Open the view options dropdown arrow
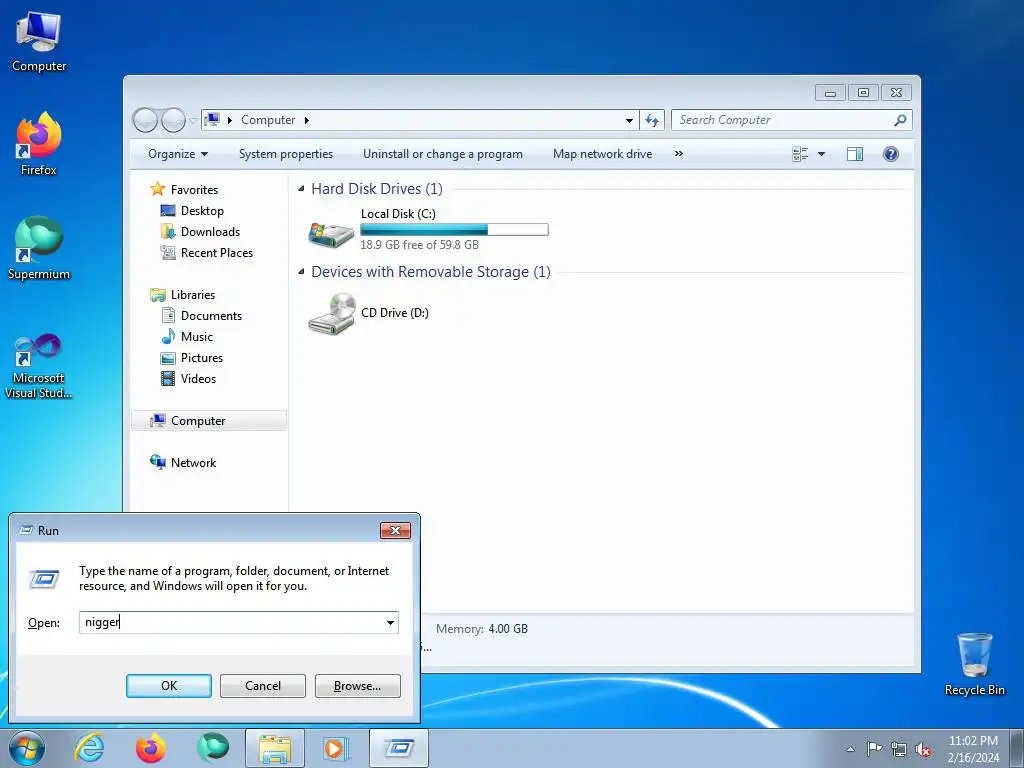Viewport: 1024px width, 768px height. pos(822,154)
